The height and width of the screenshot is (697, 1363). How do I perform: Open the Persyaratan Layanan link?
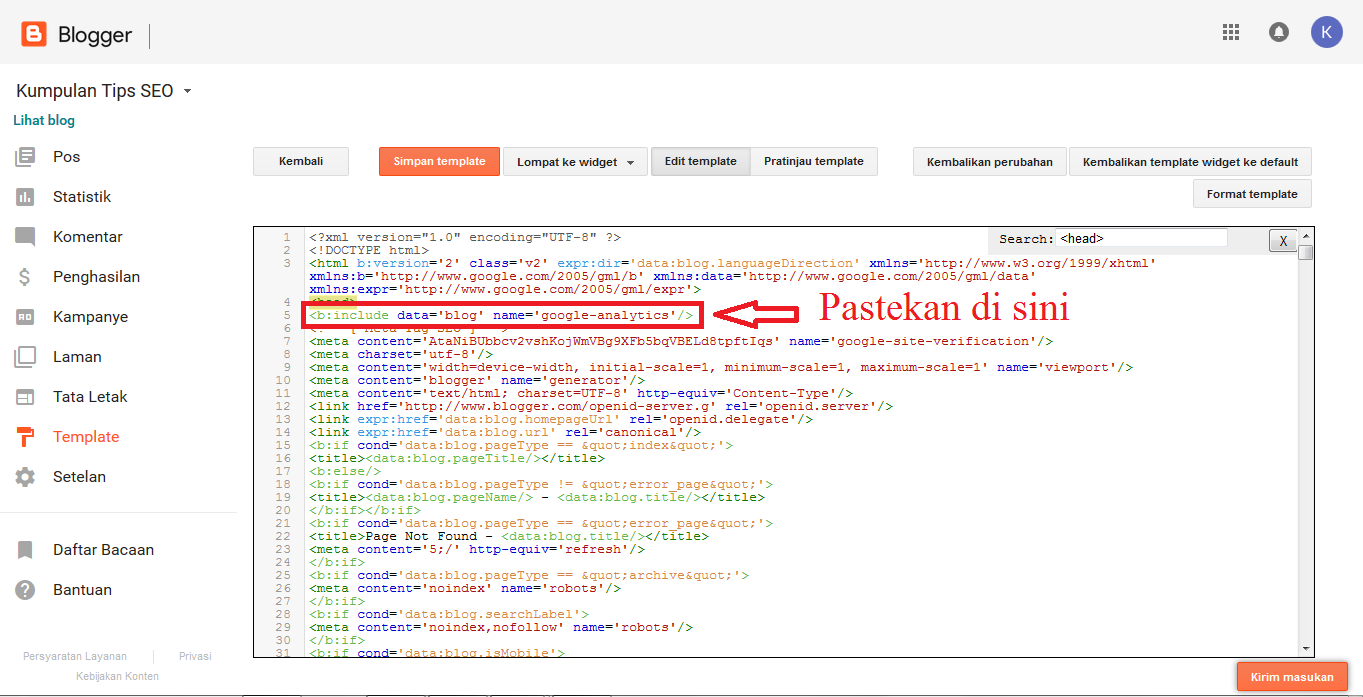pyautogui.click(x=75, y=656)
